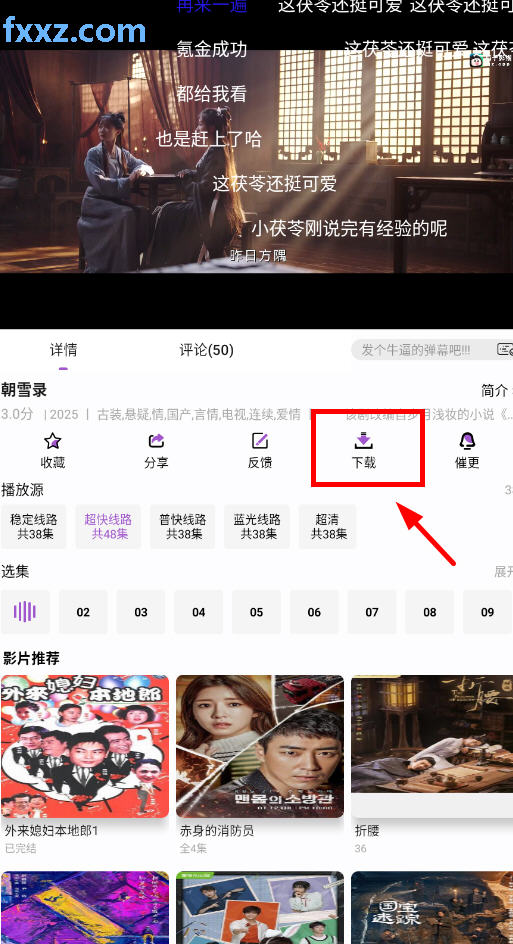Select 超清 playback source

pyautogui.click(x=328, y=527)
